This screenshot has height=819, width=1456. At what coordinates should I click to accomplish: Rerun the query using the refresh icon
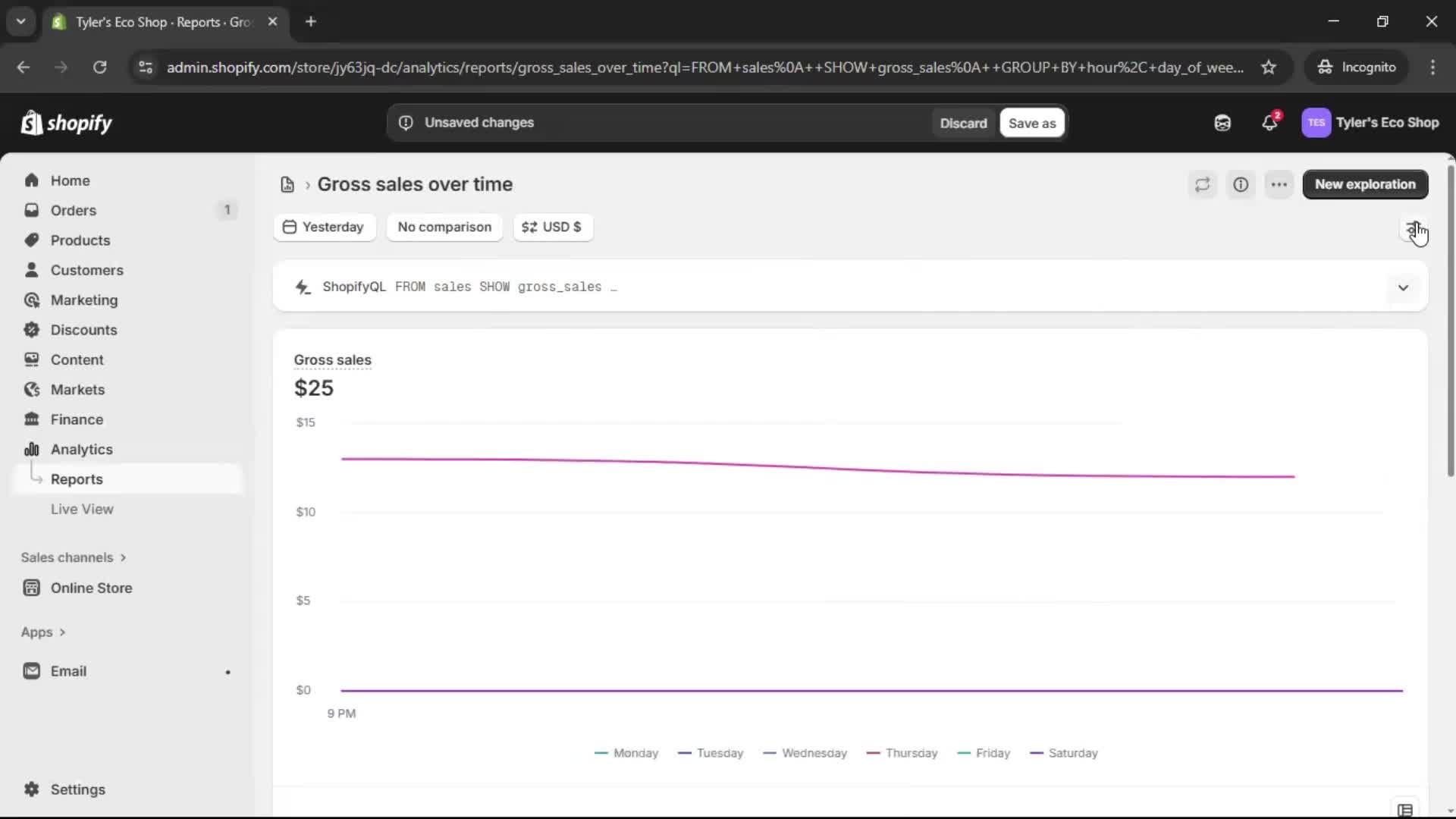(x=1203, y=184)
